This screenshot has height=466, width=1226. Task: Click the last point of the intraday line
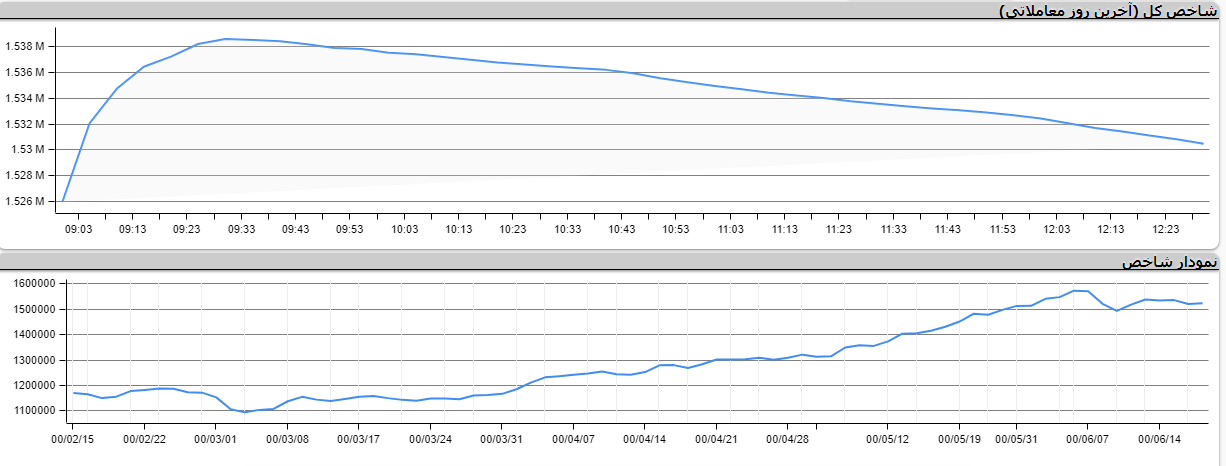point(1203,143)
